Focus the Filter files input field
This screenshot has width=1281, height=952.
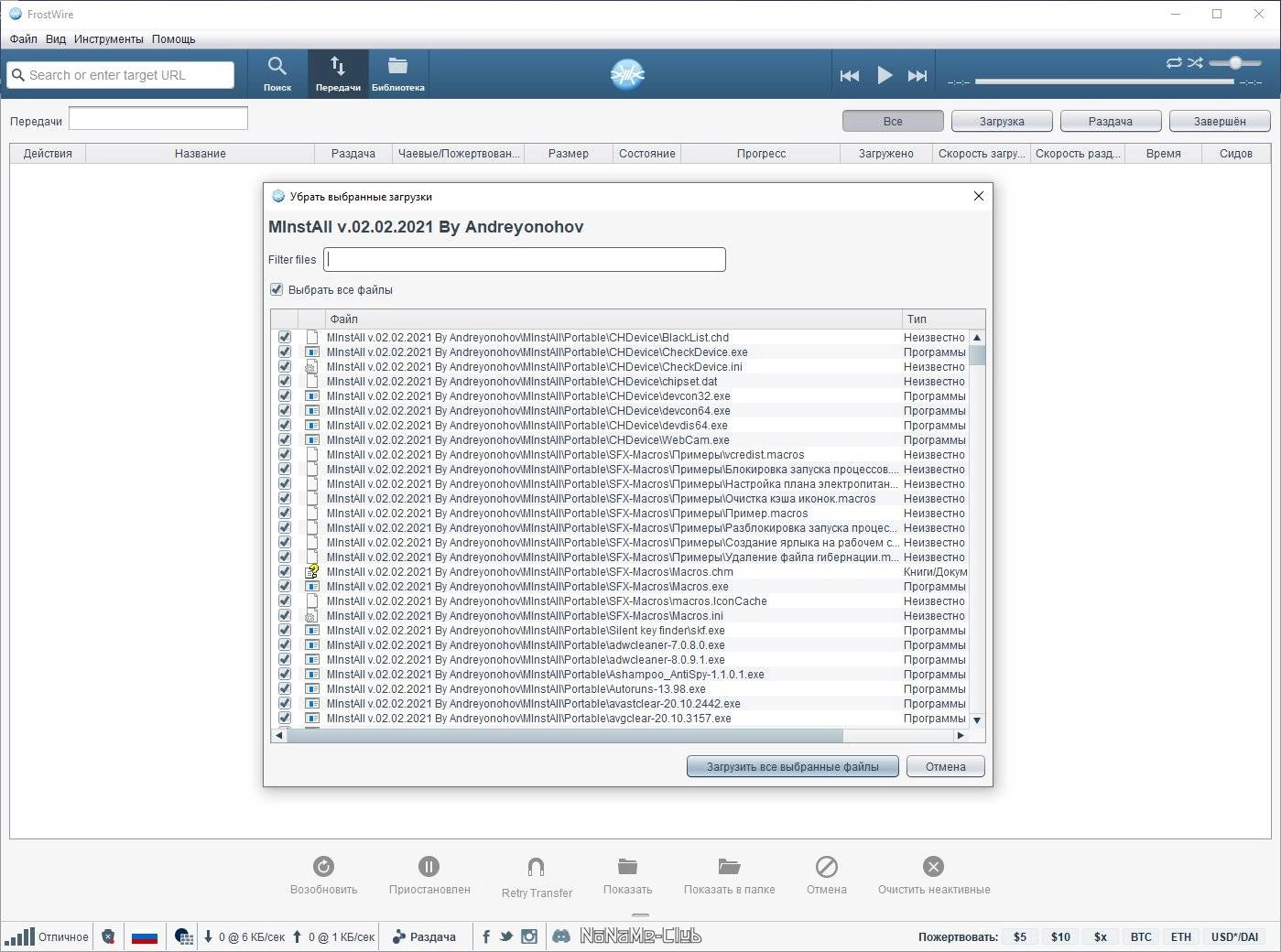coord(525,259)
